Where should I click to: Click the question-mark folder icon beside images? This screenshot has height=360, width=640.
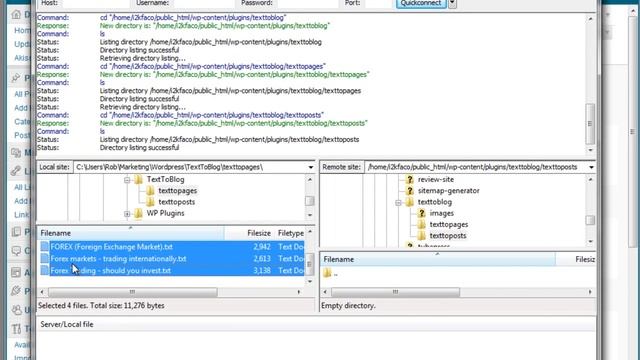click(x=421, y=213)
